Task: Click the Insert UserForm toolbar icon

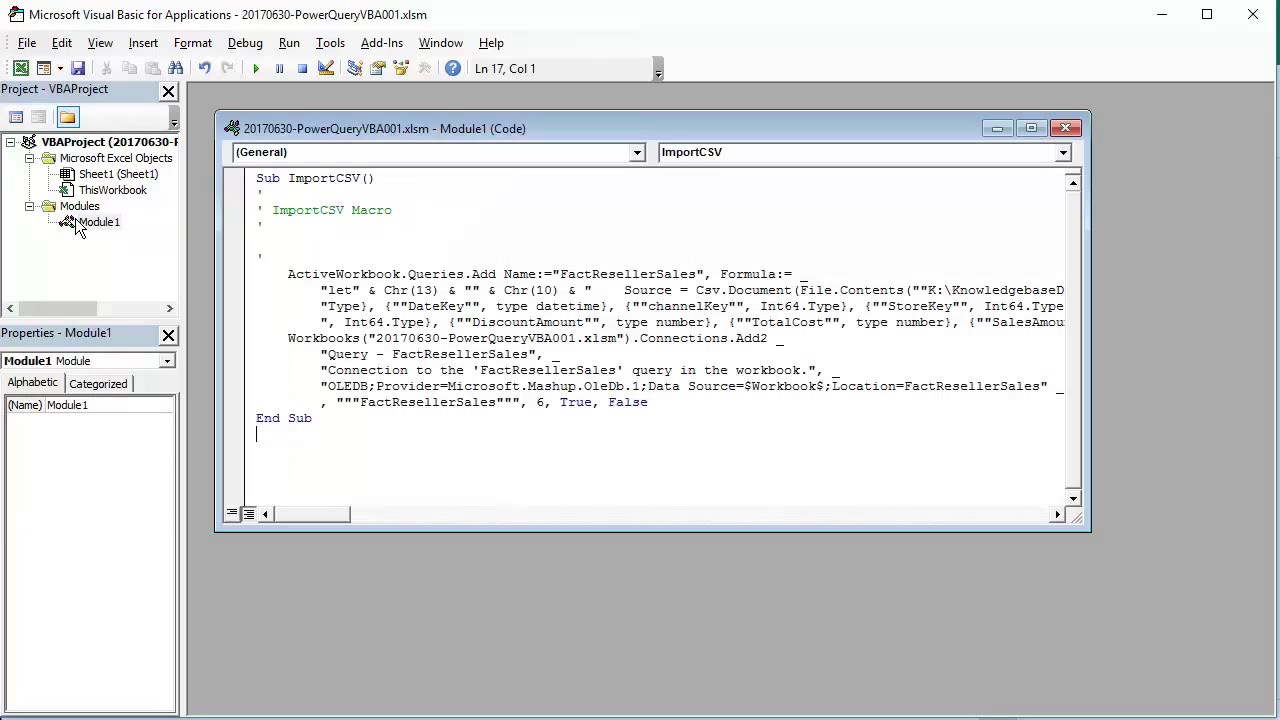Action: [44, 68]
